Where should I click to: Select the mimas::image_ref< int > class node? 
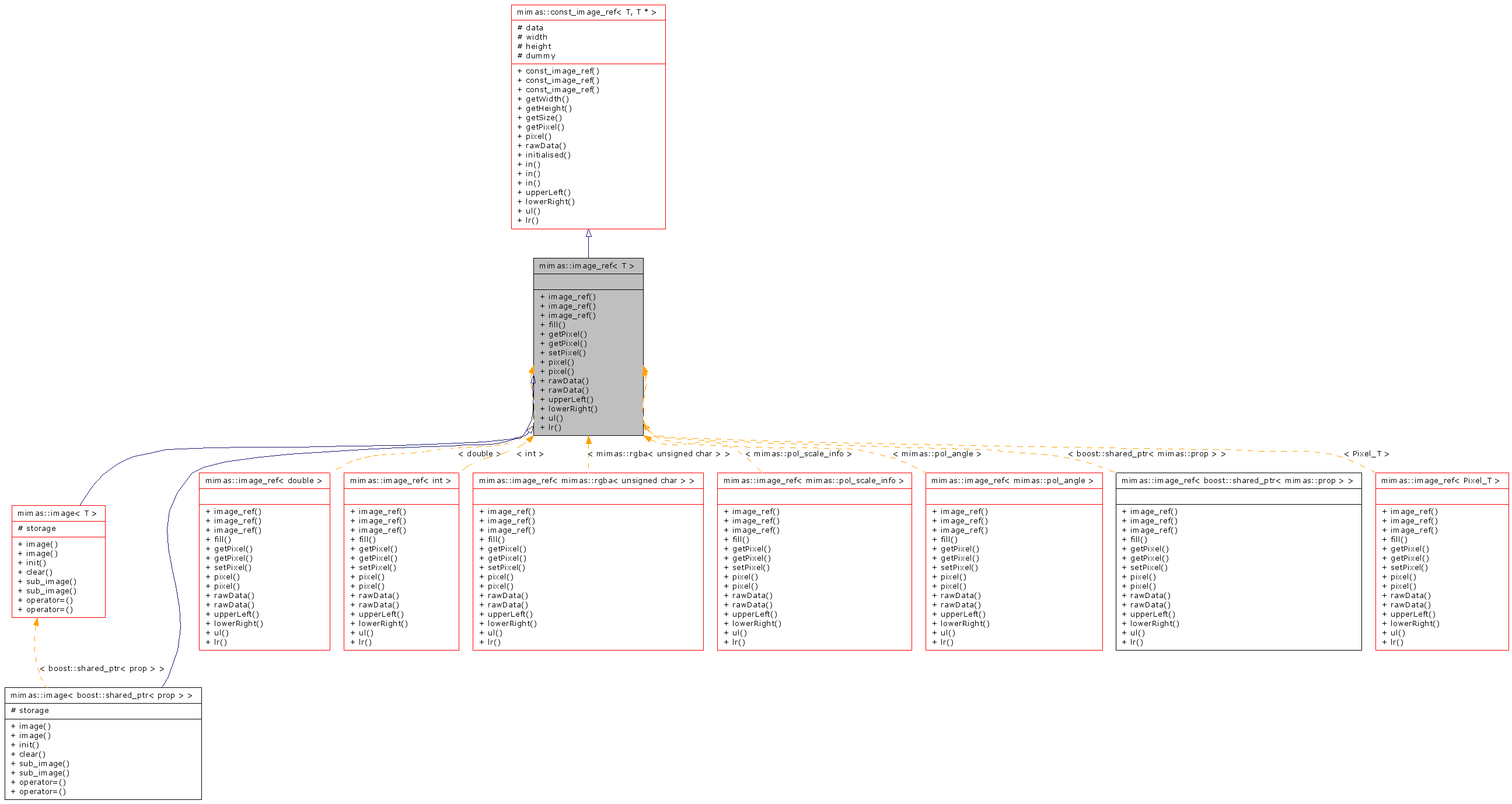[x=400, y=481]
